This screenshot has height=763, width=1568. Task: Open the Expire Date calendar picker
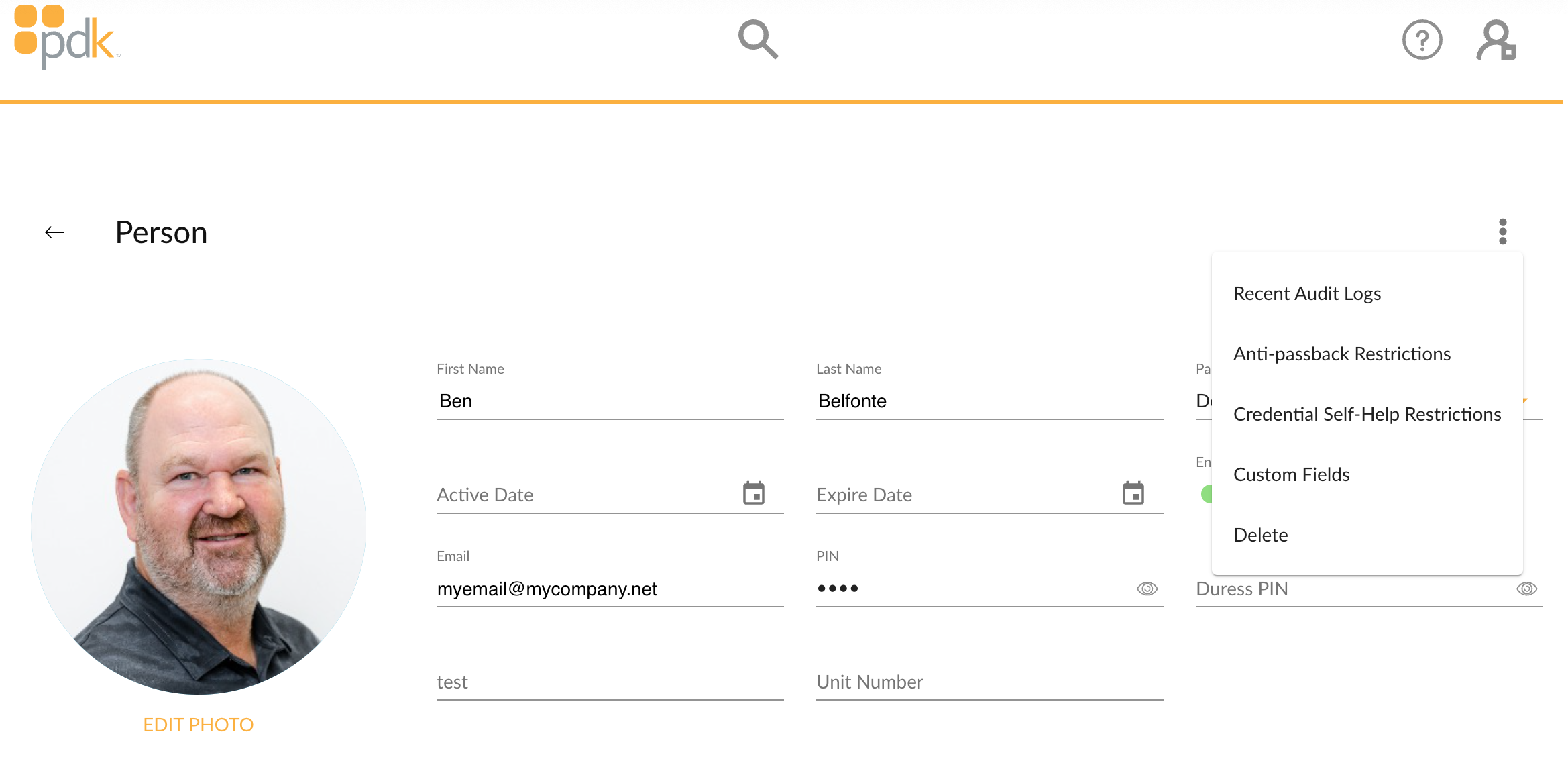pos(1133,493)
